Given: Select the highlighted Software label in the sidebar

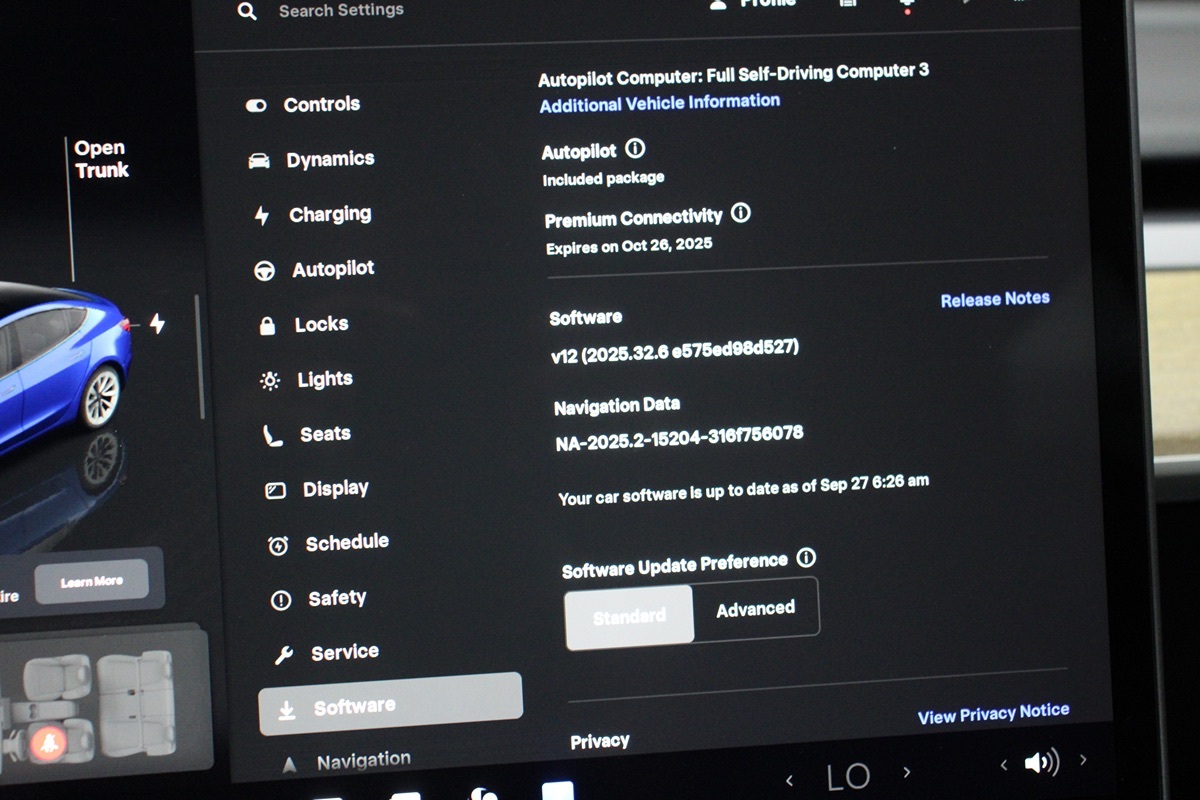Looking at the screenshot, I should [x=355, y=706].
